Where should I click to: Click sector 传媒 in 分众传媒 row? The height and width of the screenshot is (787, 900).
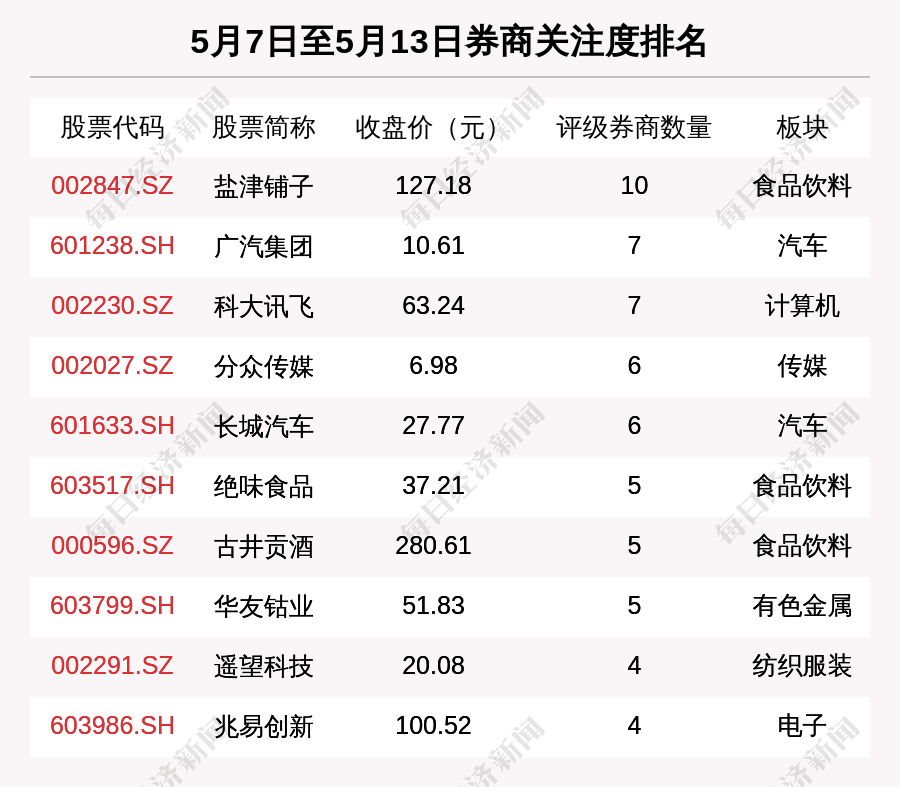coord(802,366)
